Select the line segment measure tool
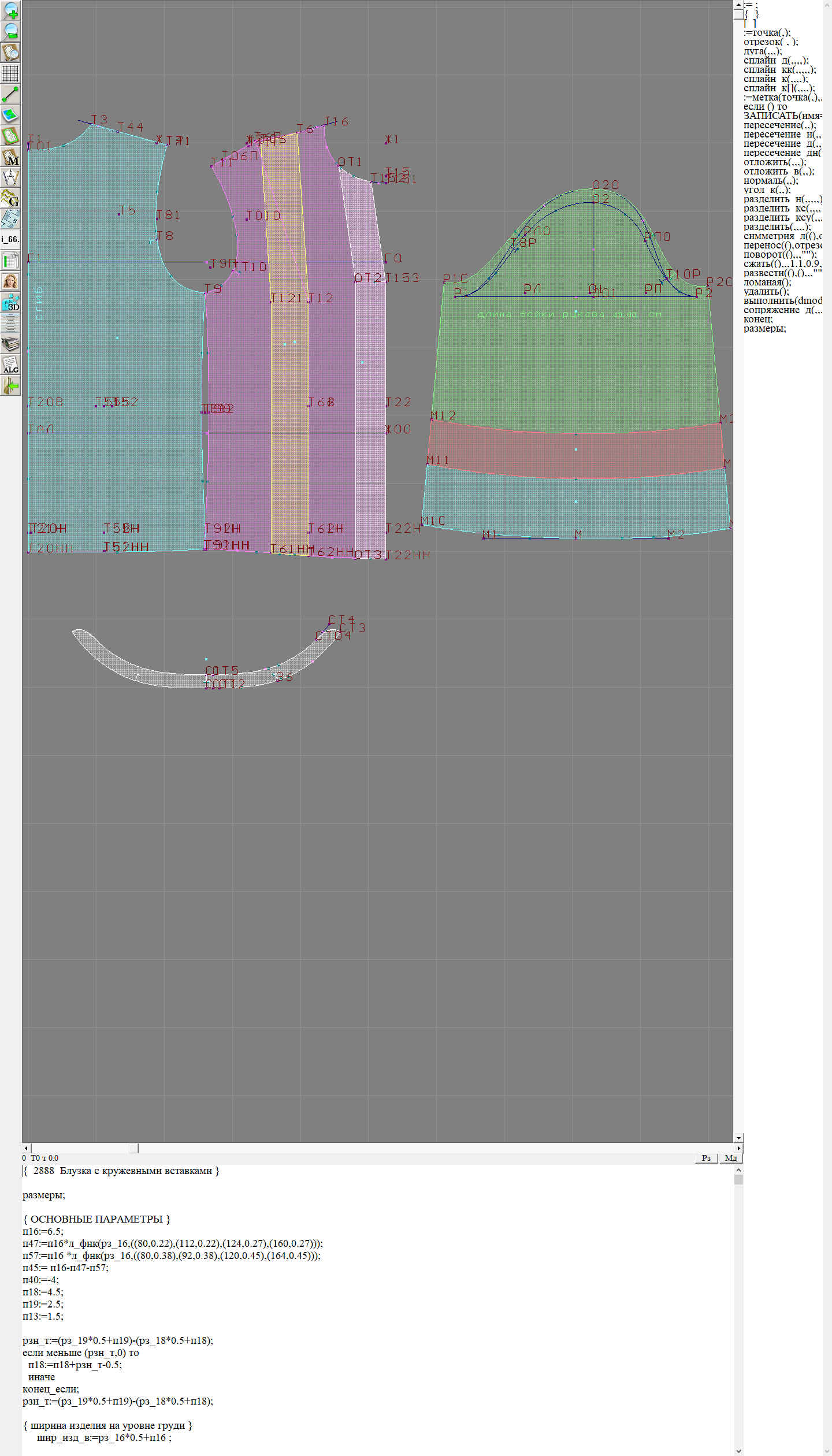The image size is (832, 1456). tap(10, 94)
